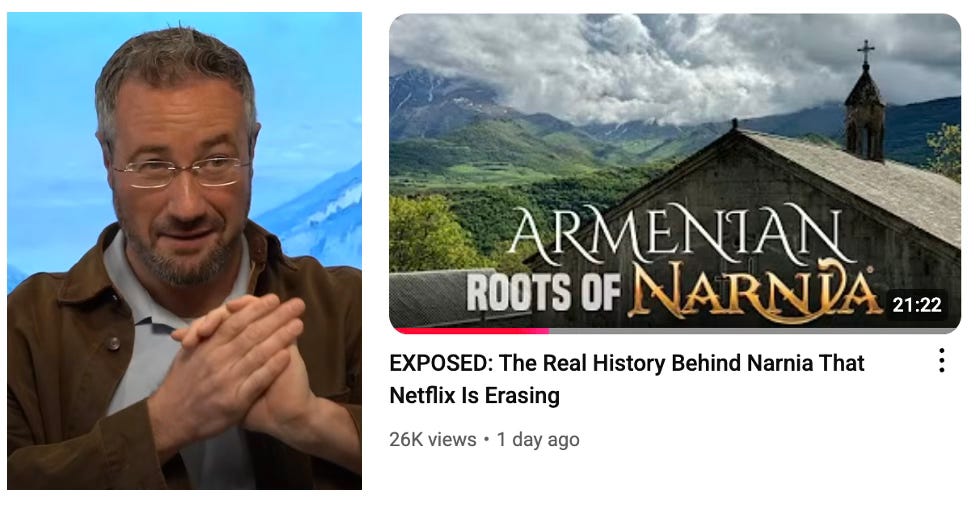Viewport: 976px width, 512px height.
Task: Click the gray unwatched part of progress bar
Action: pos(753,331)
